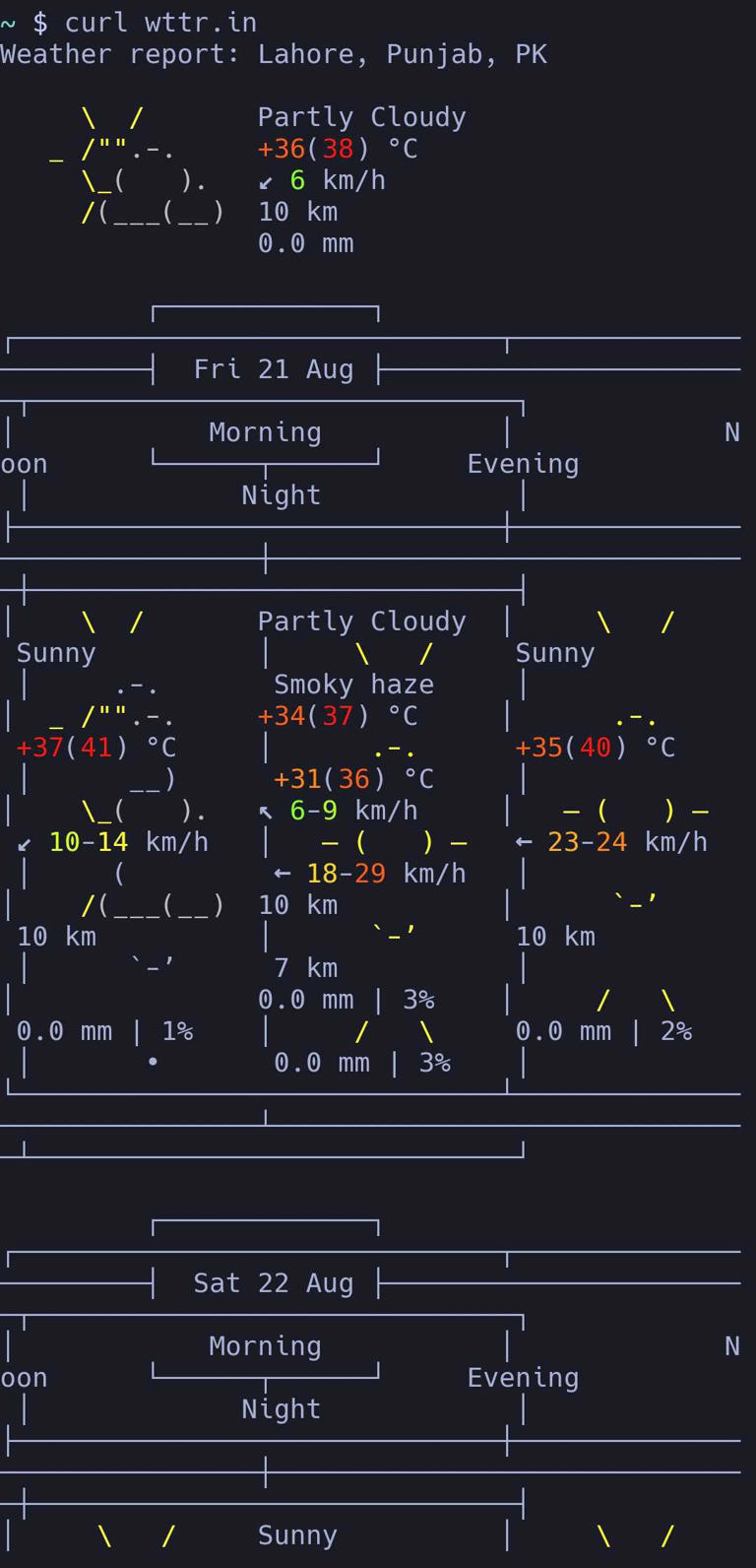This screenshot has height=1568, width=756.
Task: Select the wind reading '← 18-29 km/h'
Action: point(370,874)
